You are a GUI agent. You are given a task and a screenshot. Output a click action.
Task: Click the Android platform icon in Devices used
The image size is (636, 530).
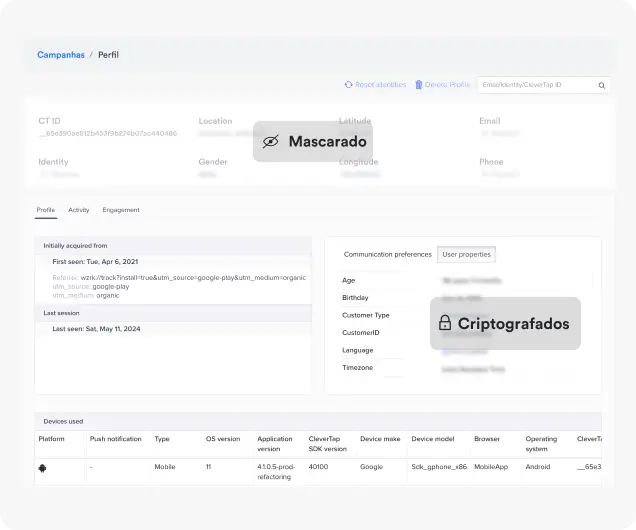(x=42, y=468)
